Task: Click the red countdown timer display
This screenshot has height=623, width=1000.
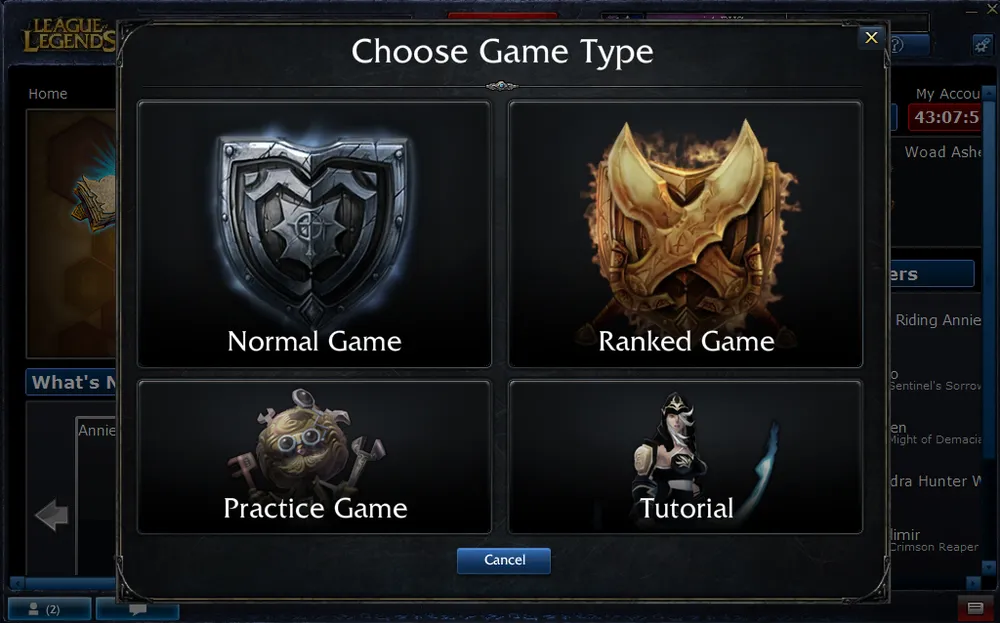Action: 945,118
